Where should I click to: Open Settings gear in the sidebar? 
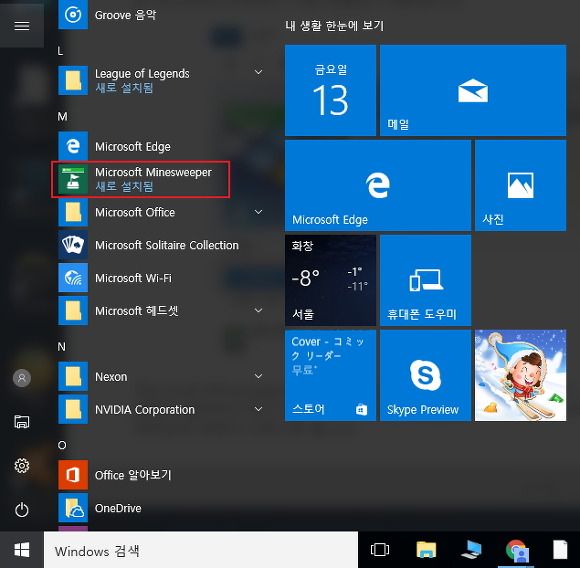22,466
